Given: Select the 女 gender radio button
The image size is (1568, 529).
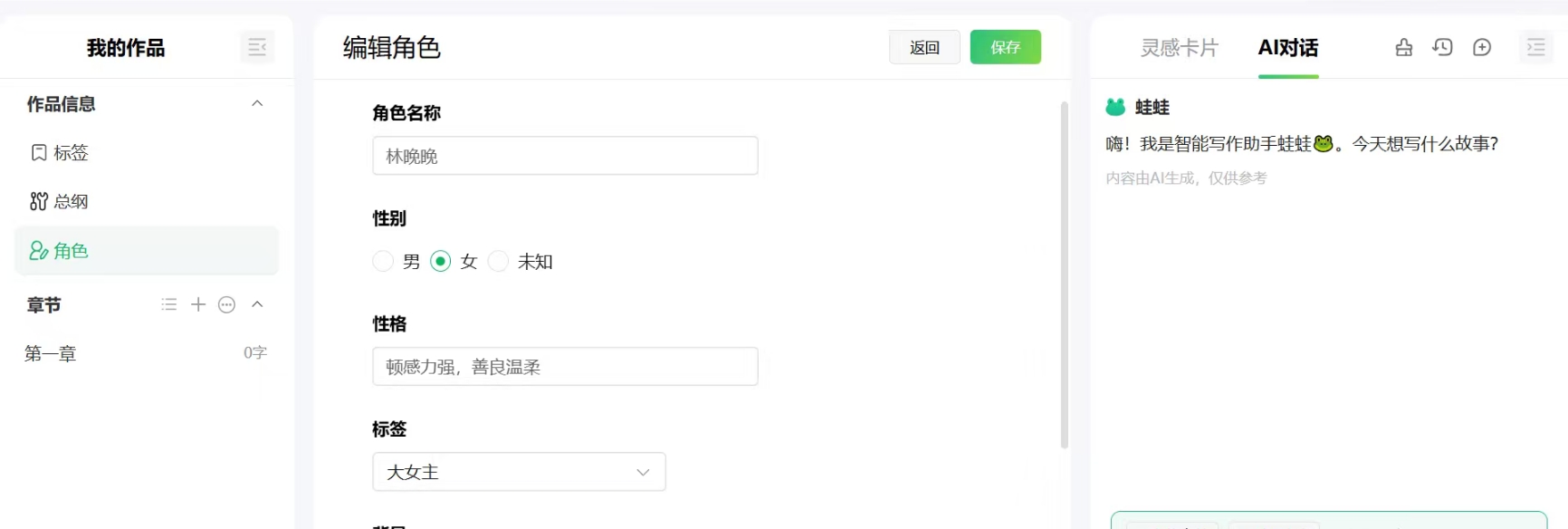Looking at the screenshot, I should click(441, 262).
